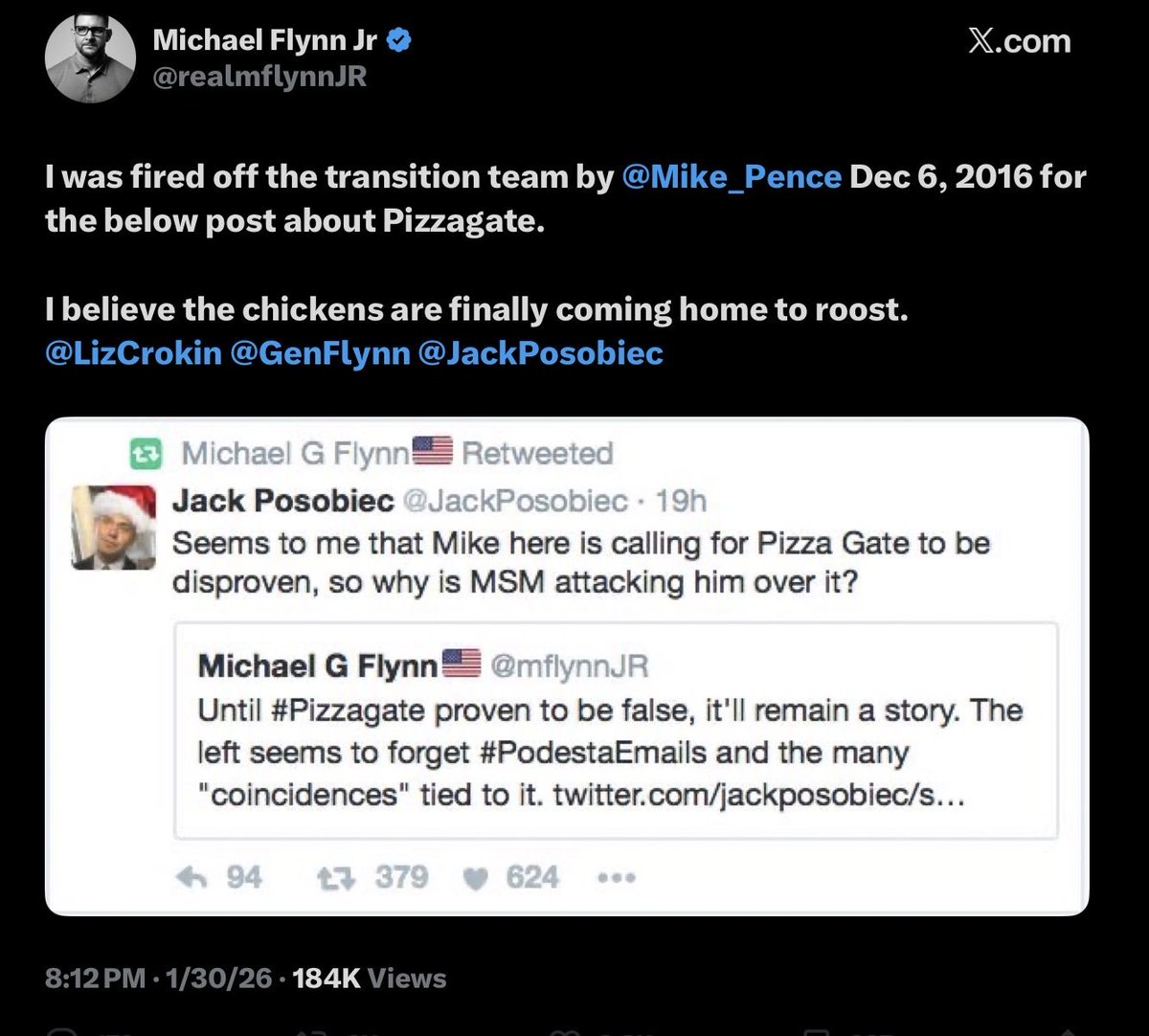Click the Michael Flynn Jr display name

[266, 40]
